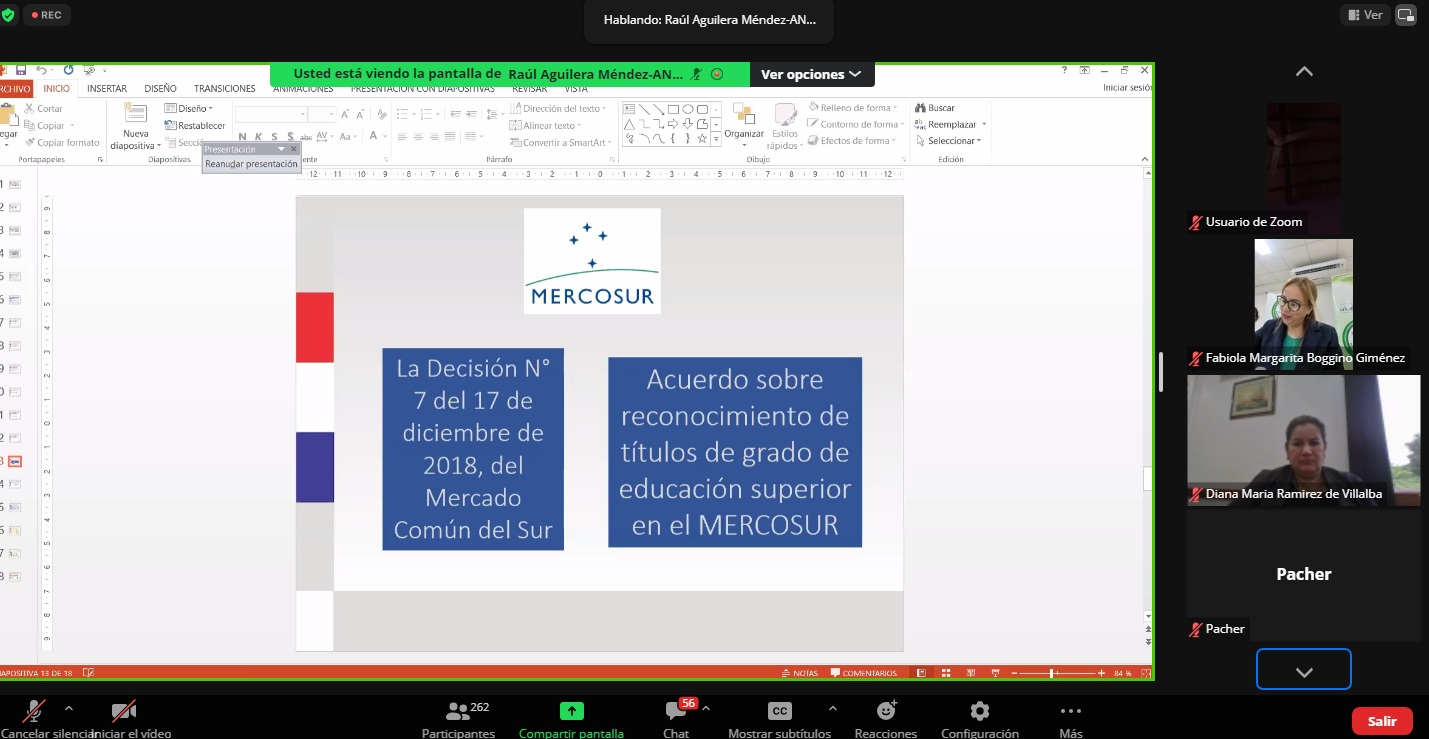The width and height of the screenshot is (1429, 739).
Task: Click the PowerPoint Save icon
Action: [x=20, y=70]
